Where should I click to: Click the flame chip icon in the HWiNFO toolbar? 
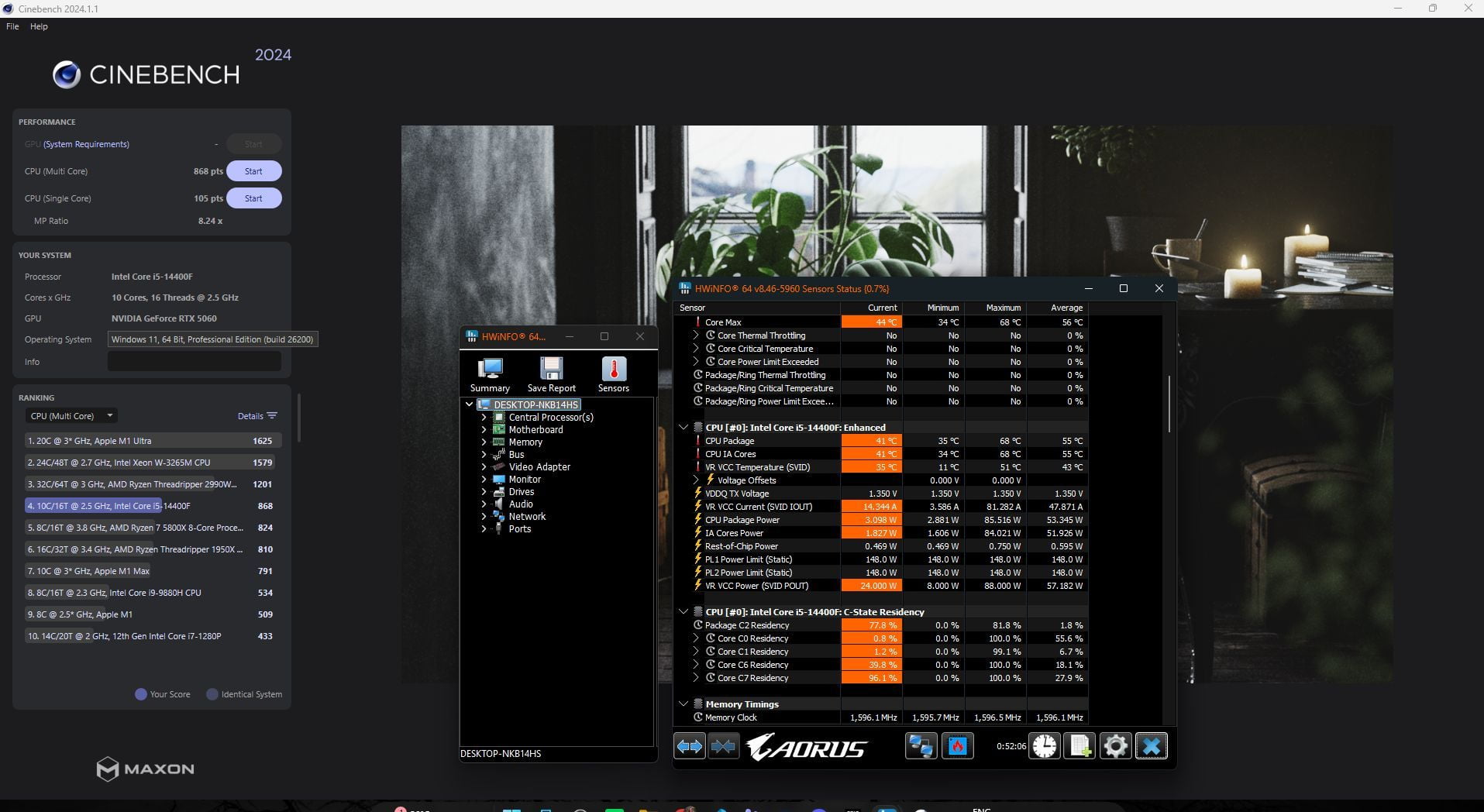(958, 746)
